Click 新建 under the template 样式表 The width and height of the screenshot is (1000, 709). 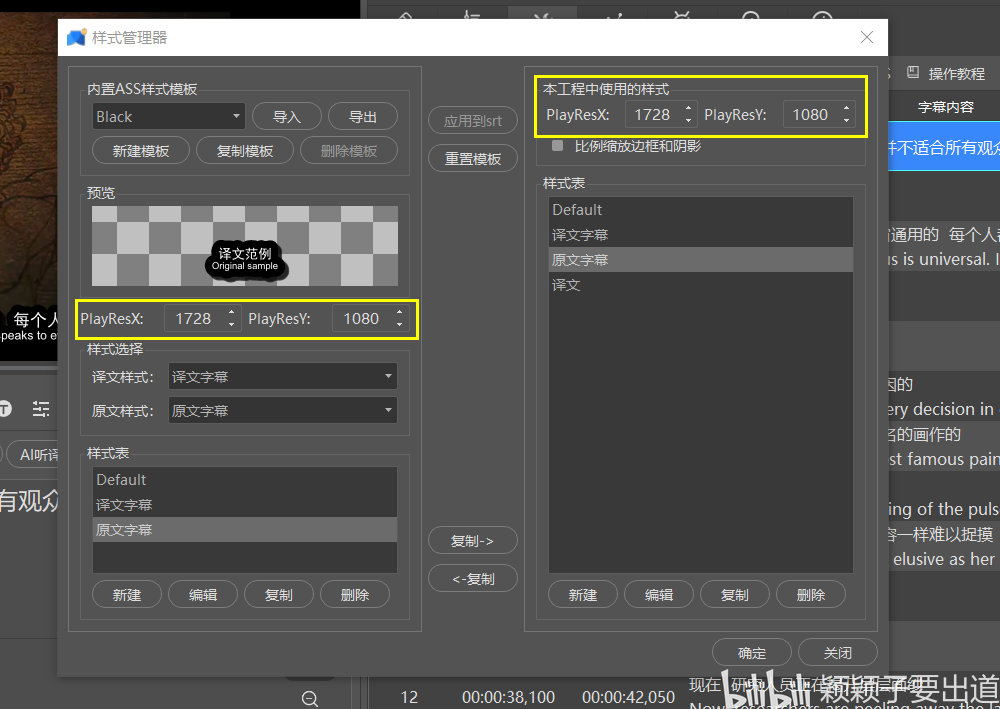tap(127, 595)
